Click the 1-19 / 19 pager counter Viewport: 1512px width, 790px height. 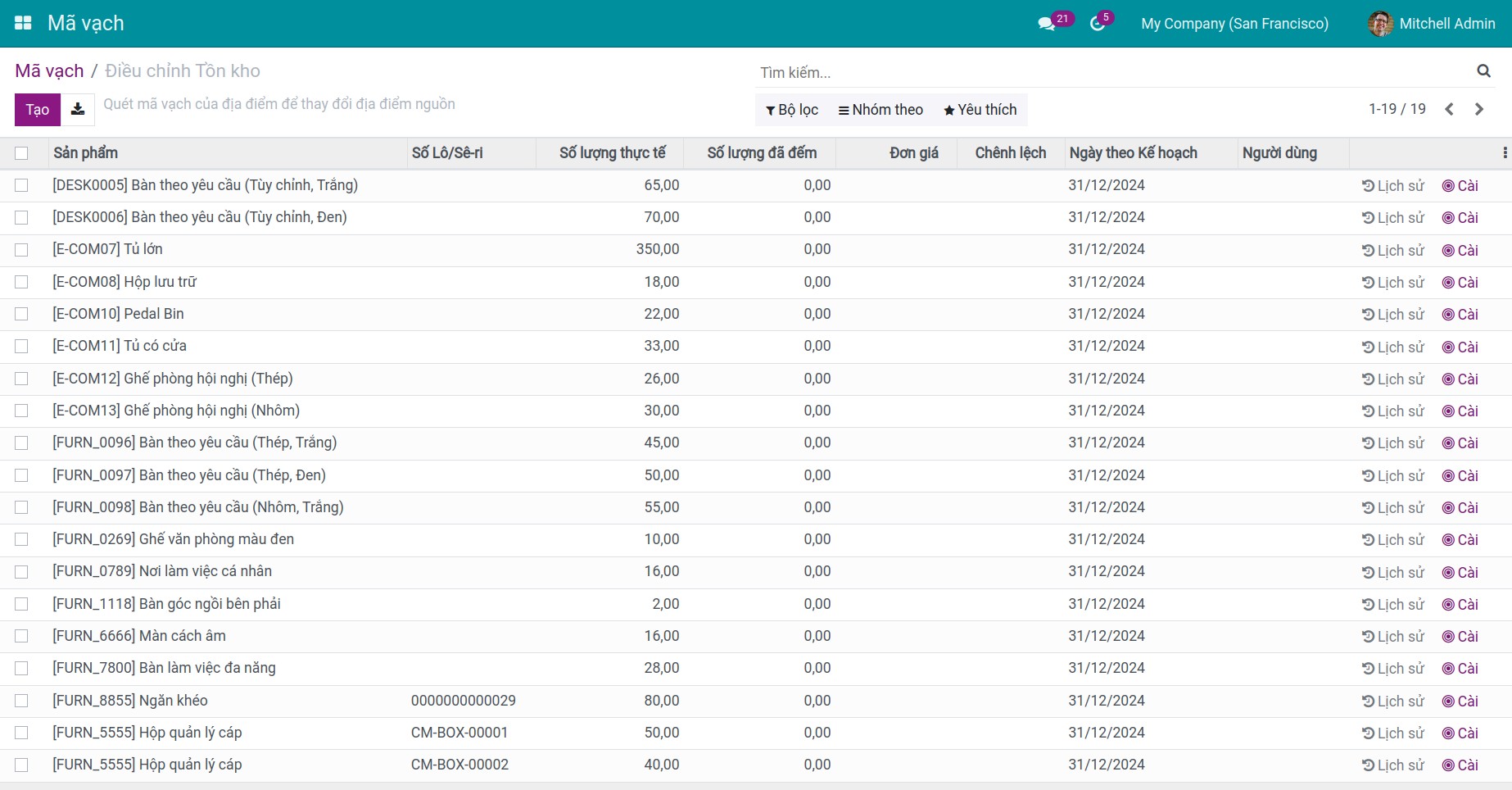[x=1397, y=109]
